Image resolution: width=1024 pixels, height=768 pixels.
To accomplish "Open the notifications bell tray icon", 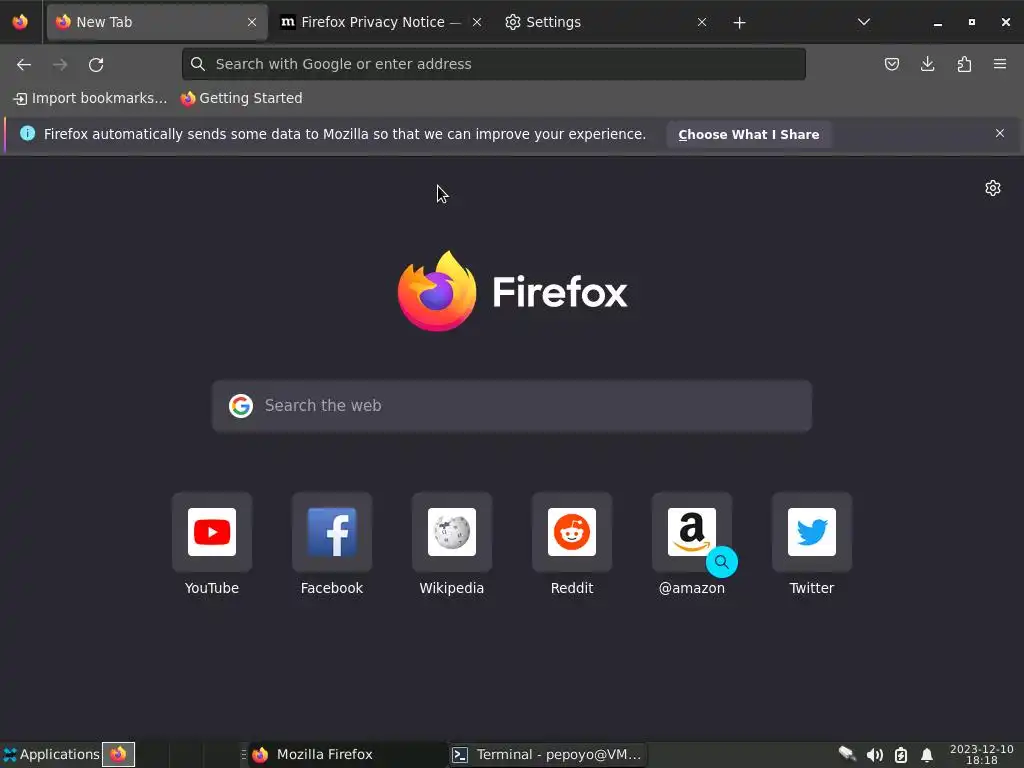I will [x=927, y=756].
